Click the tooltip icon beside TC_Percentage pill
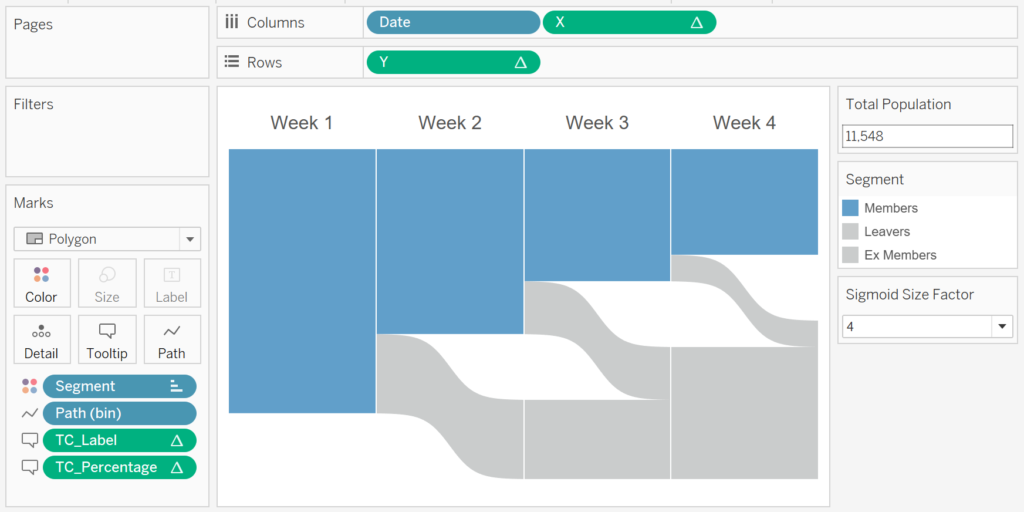1024x512 pixels. pyautogui.click(x=29, y=468)
